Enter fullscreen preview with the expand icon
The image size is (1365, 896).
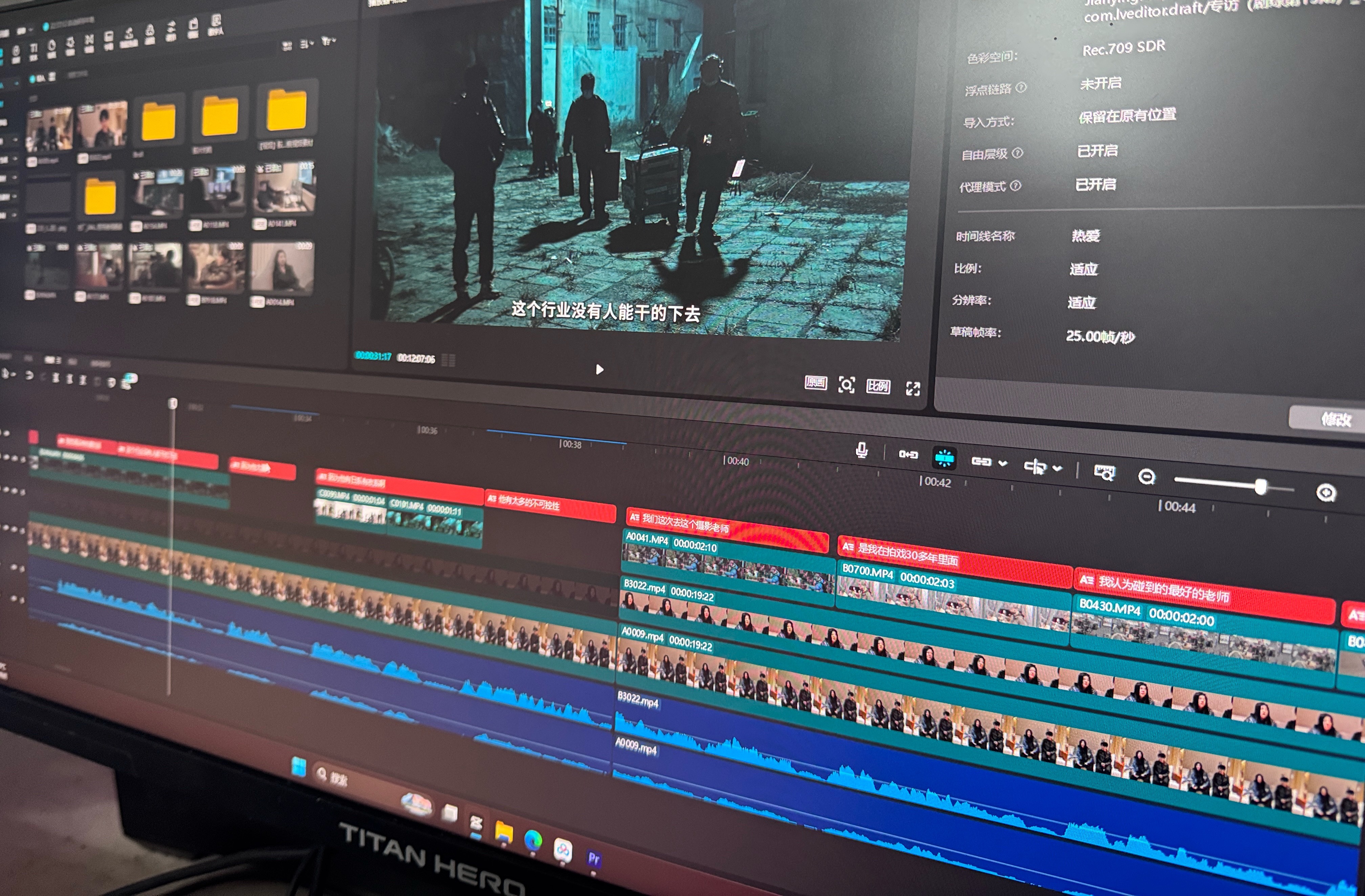click(x=912, y=389)
